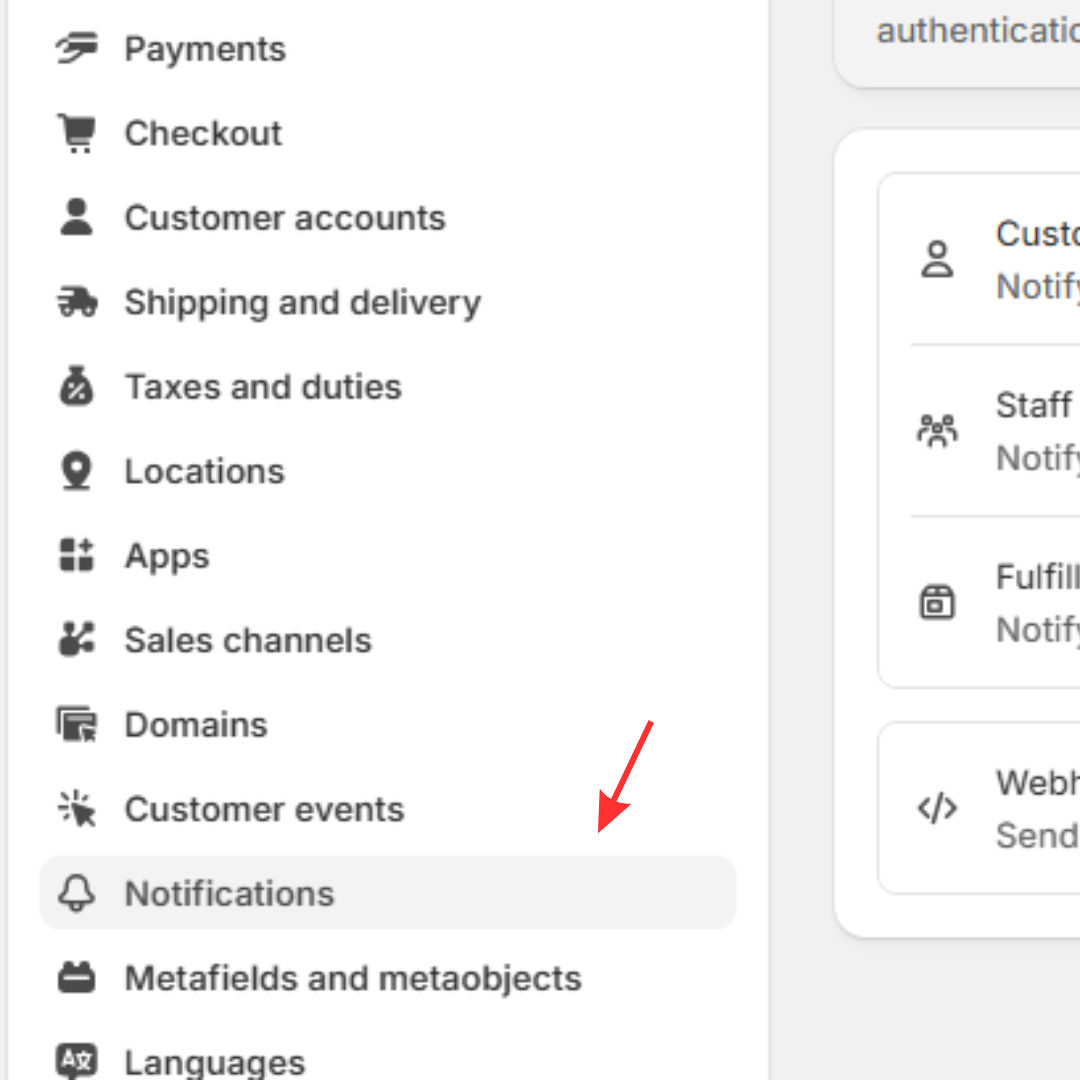Click the Shipping and delivery truck icon
This screenshot has width=1080, height=1080.
[x=76, y=302]
